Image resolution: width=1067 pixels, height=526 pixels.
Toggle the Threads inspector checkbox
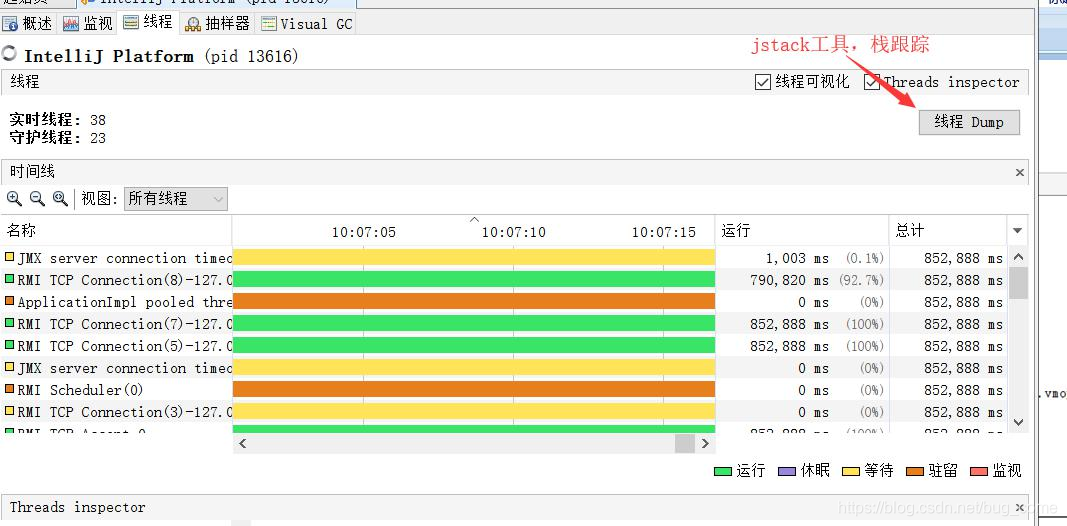(872, 82)
